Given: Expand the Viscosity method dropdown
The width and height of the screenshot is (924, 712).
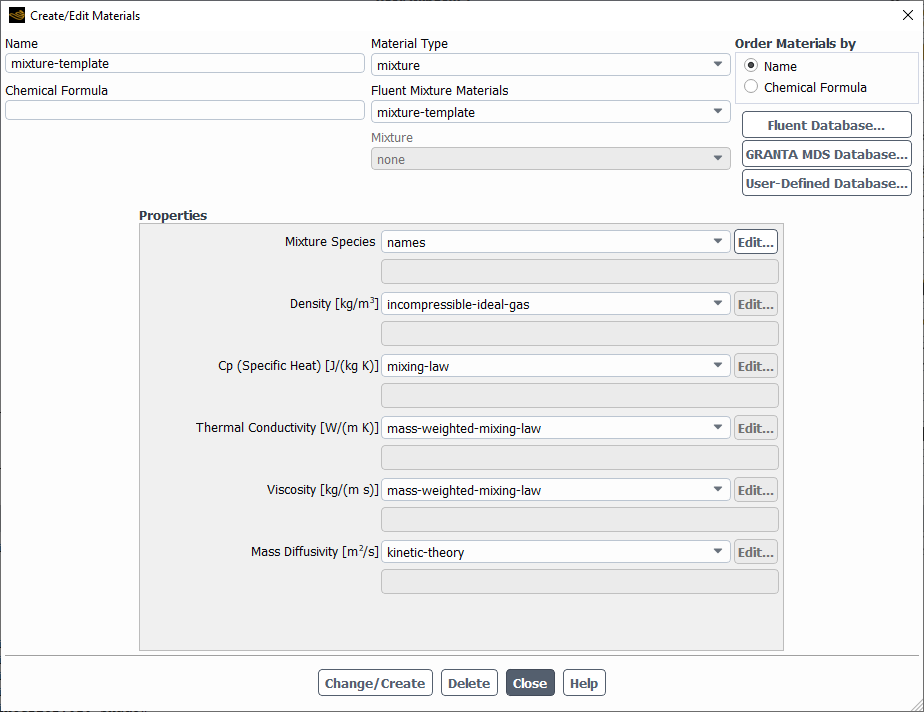Looking at the screenshot, I should click(x=555, y=490).
